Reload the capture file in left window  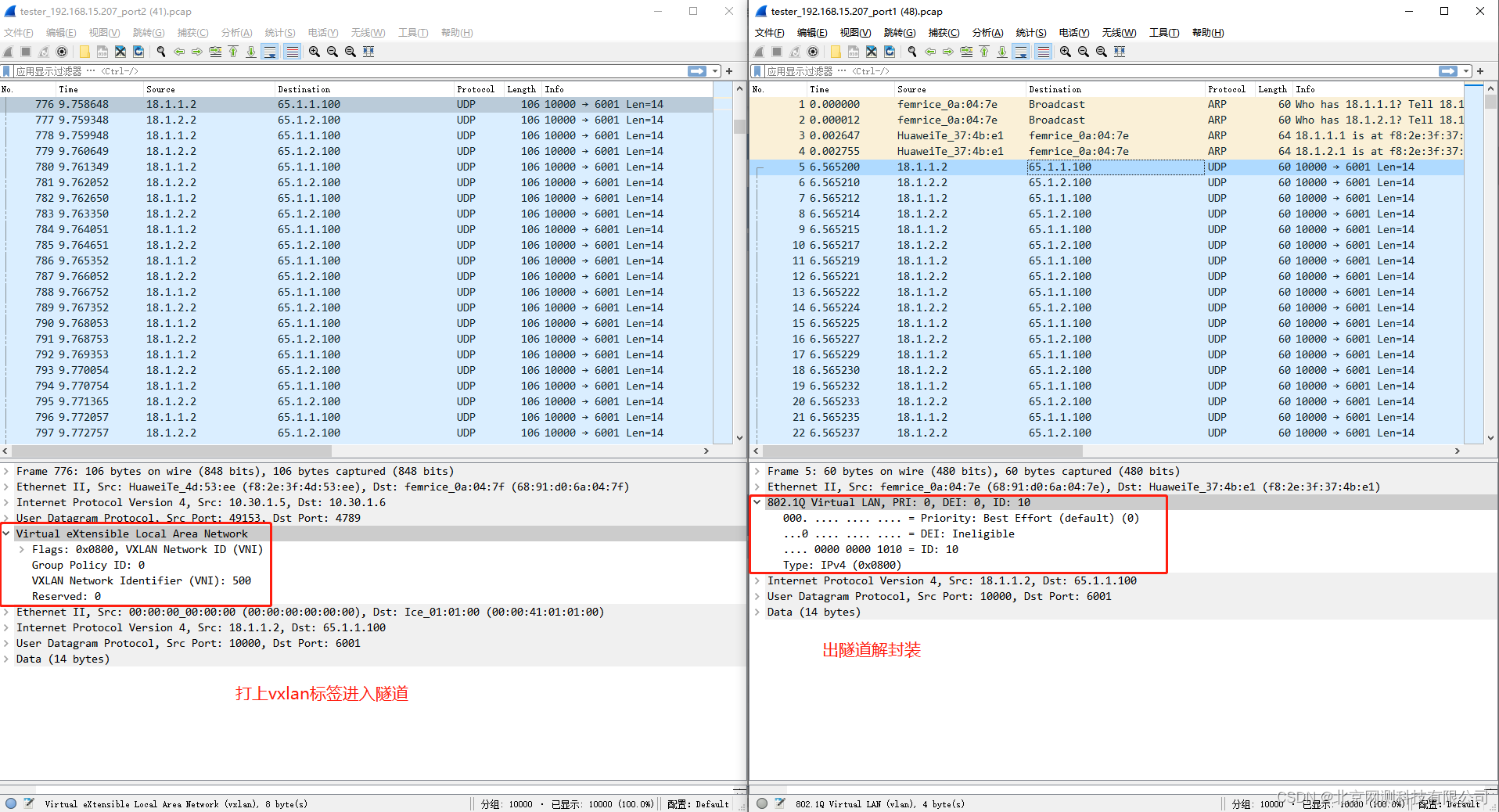(x=138, y=52)
